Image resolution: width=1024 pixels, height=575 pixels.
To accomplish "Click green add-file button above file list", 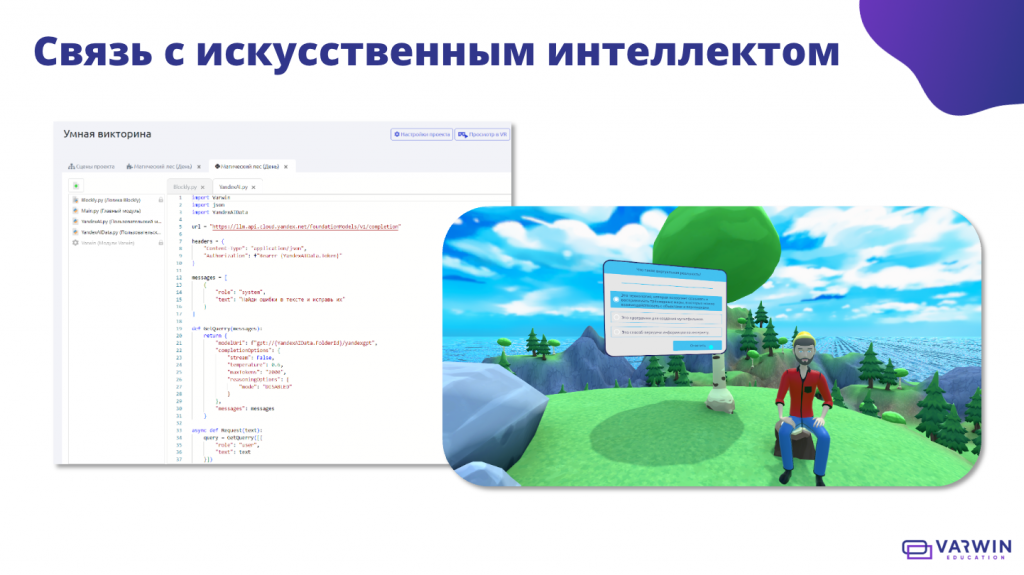I will [x=76, y=186].
